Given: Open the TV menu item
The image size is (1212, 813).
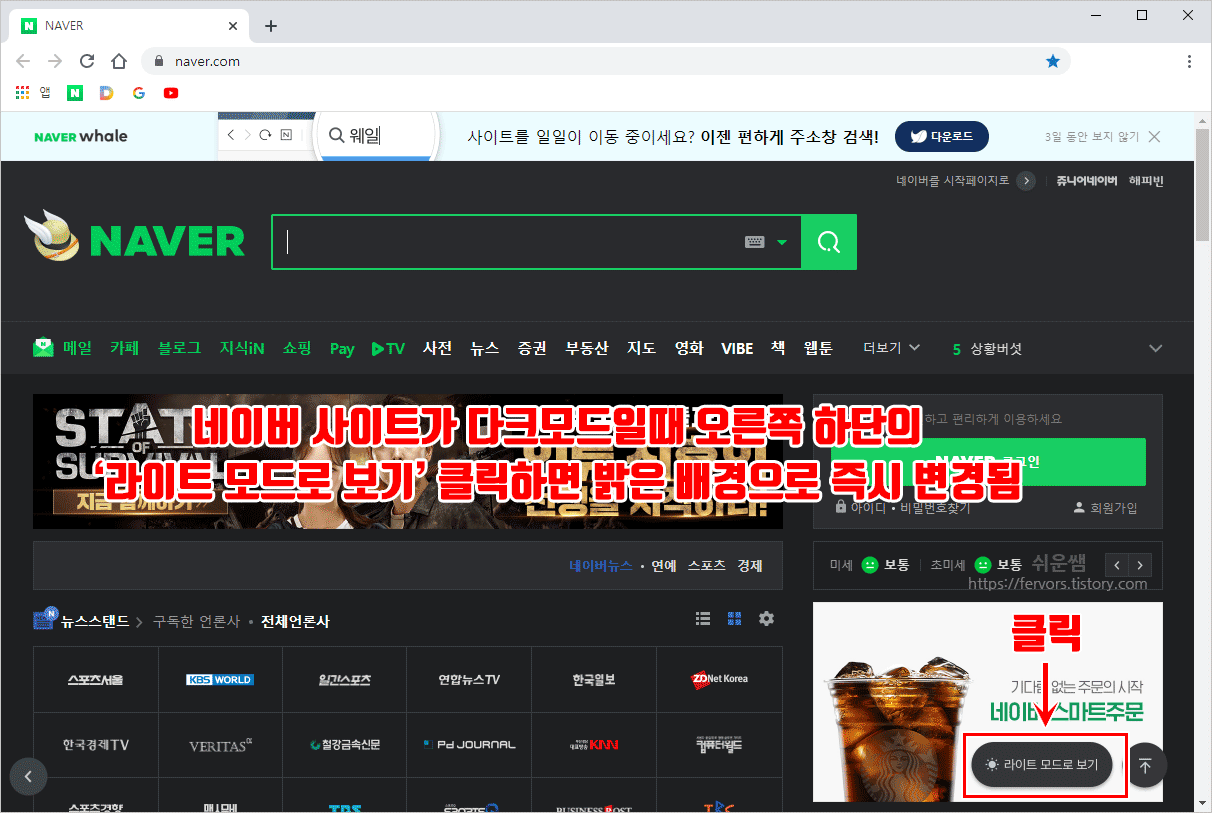Looking at the screenshot, I should 388,348.
